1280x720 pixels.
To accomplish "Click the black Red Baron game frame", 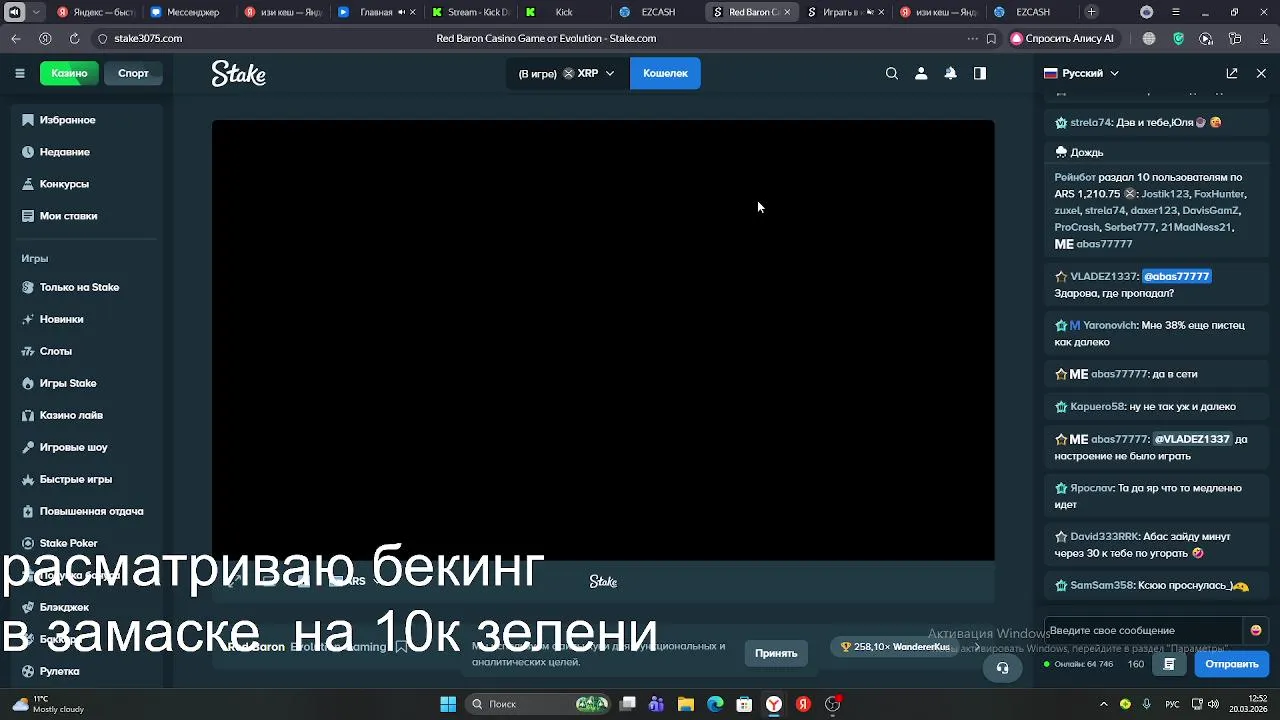I will point(603,340).
